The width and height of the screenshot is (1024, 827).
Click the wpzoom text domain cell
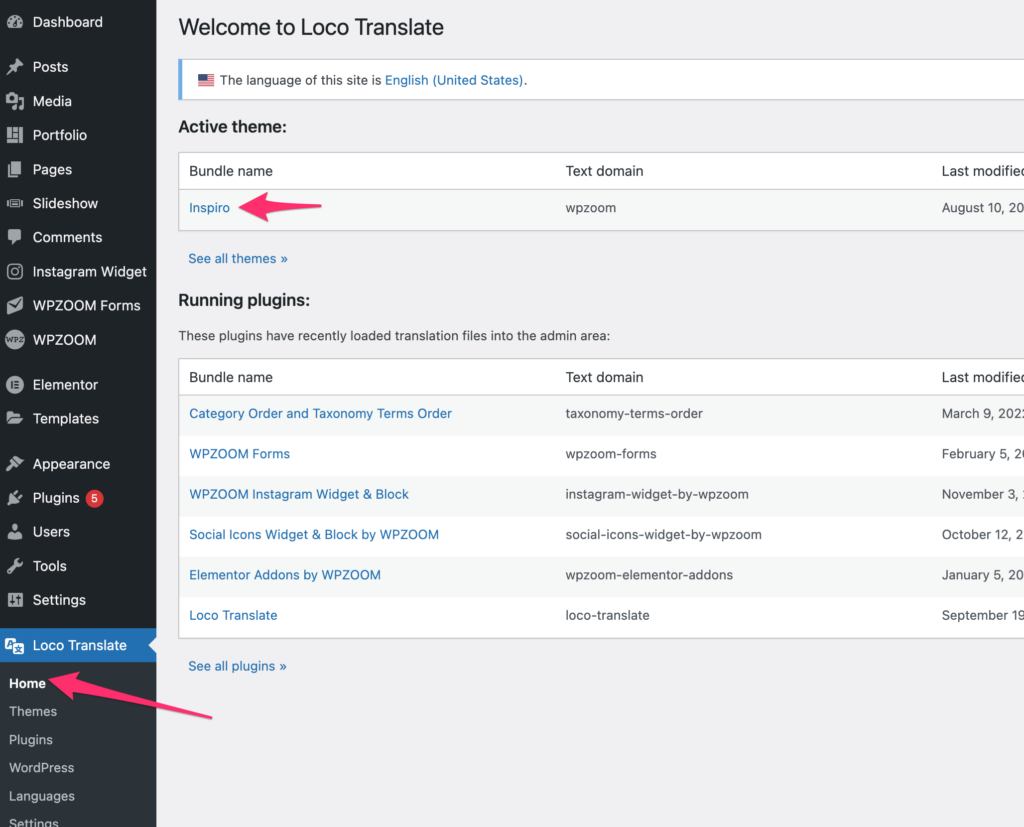(x=590, y=208)
